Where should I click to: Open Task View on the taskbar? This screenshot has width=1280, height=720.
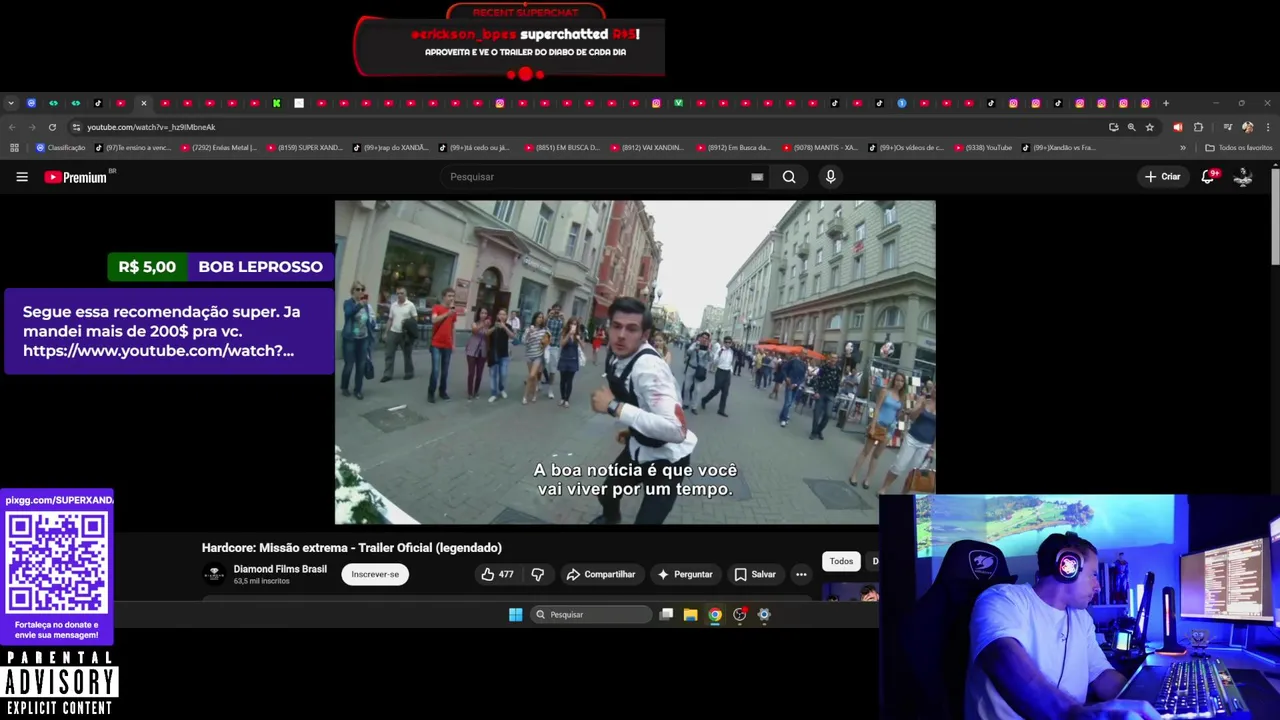[666, 615]
